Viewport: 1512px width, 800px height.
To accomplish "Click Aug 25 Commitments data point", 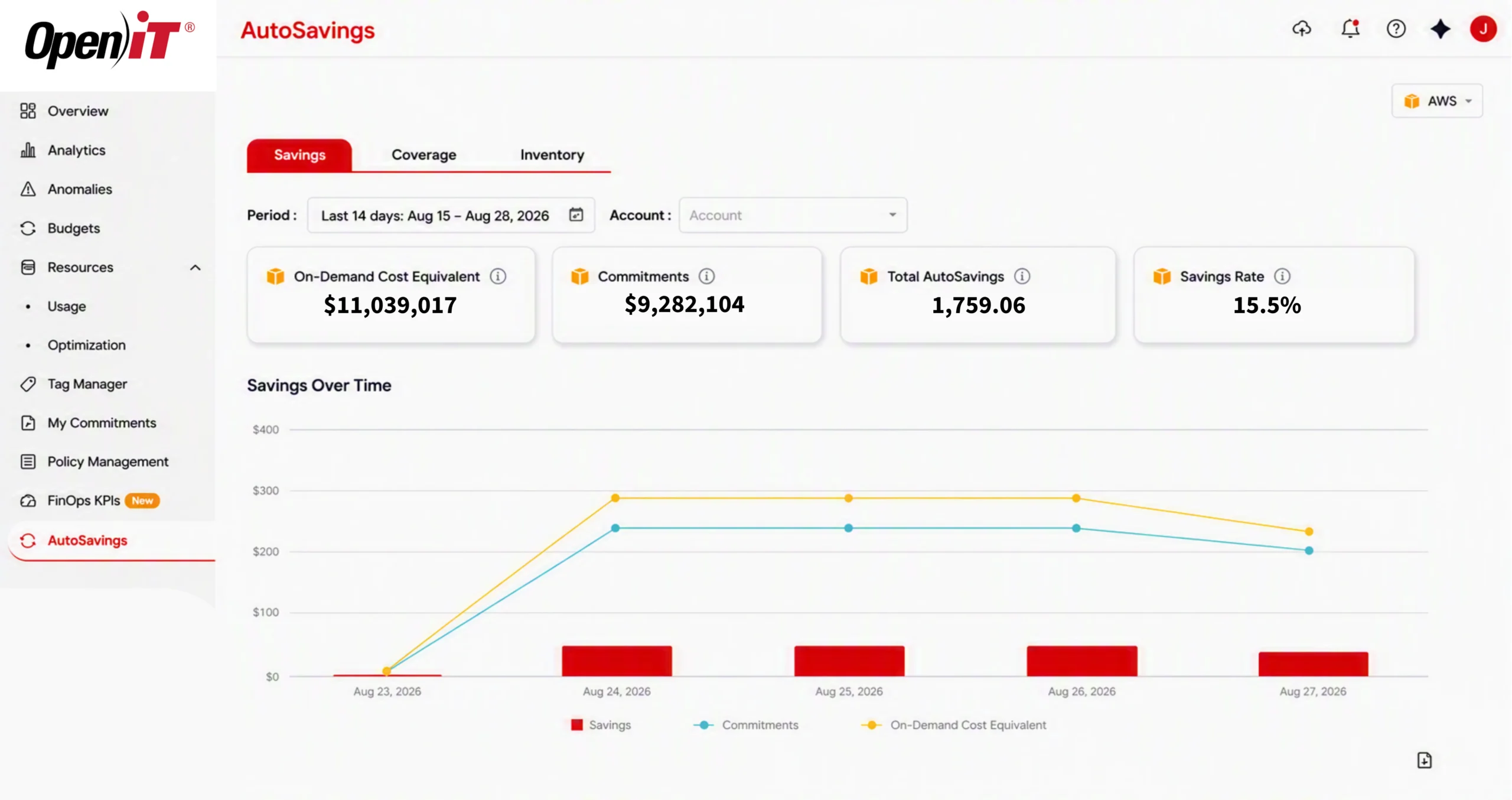I will 848,528.
